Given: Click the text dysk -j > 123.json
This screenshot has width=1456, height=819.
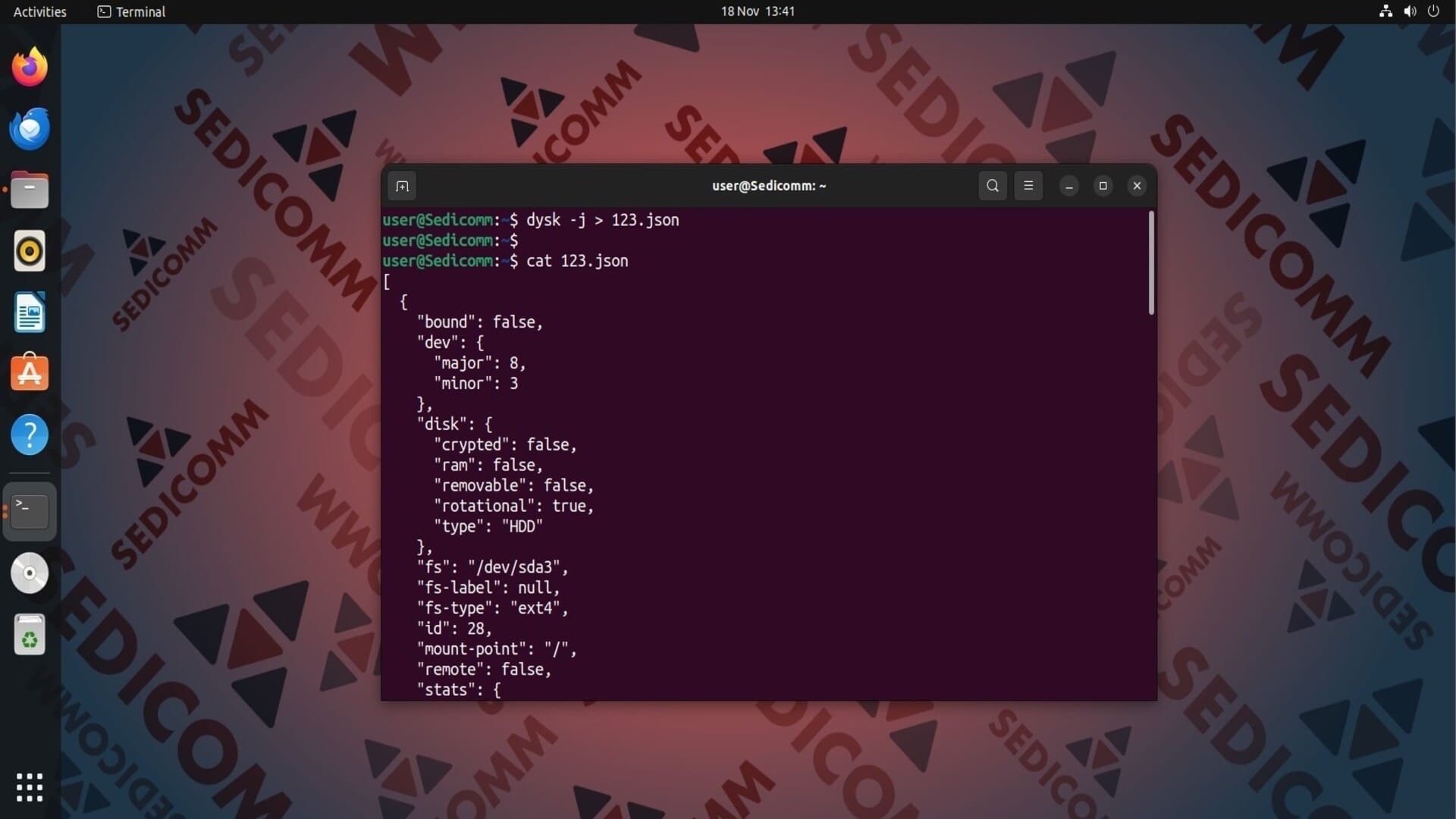Looking at the screenshot, I should pos(603,220).
